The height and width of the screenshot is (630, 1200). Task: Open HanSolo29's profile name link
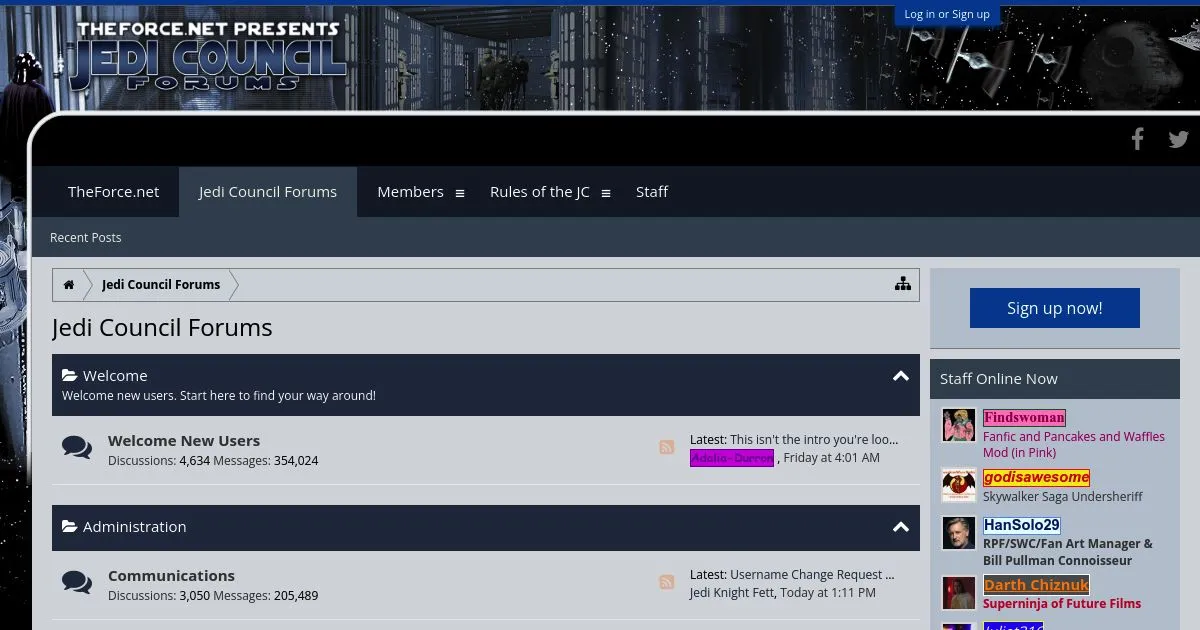[1021, 525]
